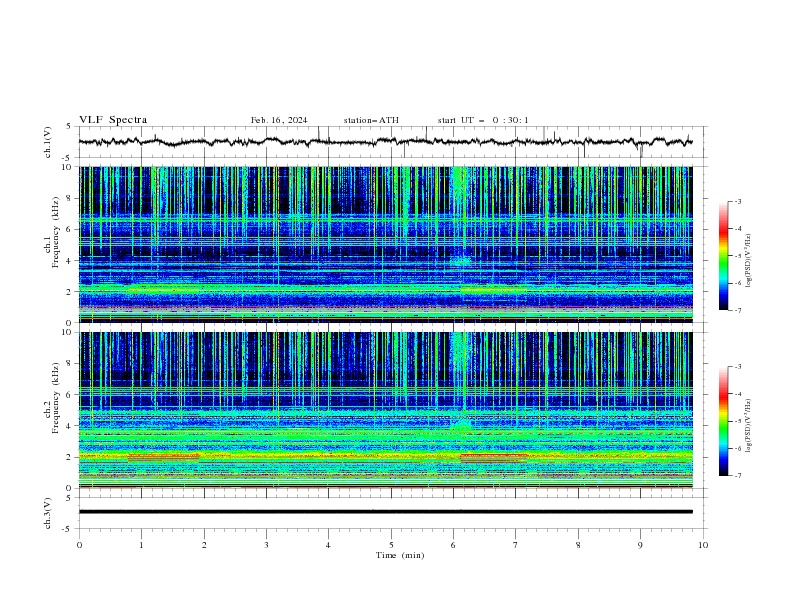Click the ch.2 colorbar "log(PSD)(V²/Hz)" label
Image resolution: width=792 pixels, height=612 pixels.
[749, 425]
